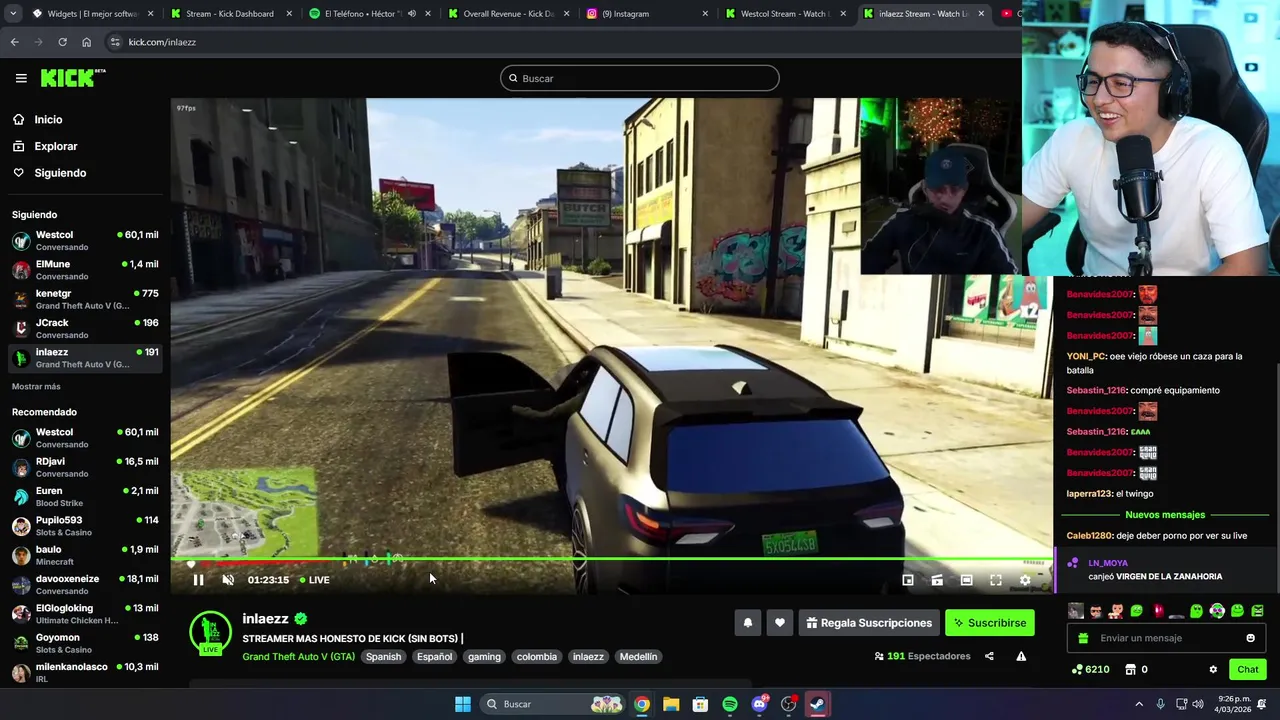Open ElGlogloking recommended channel
Image resolution: width=1280 pixels, height=720 pixels.
click(85, 613)
